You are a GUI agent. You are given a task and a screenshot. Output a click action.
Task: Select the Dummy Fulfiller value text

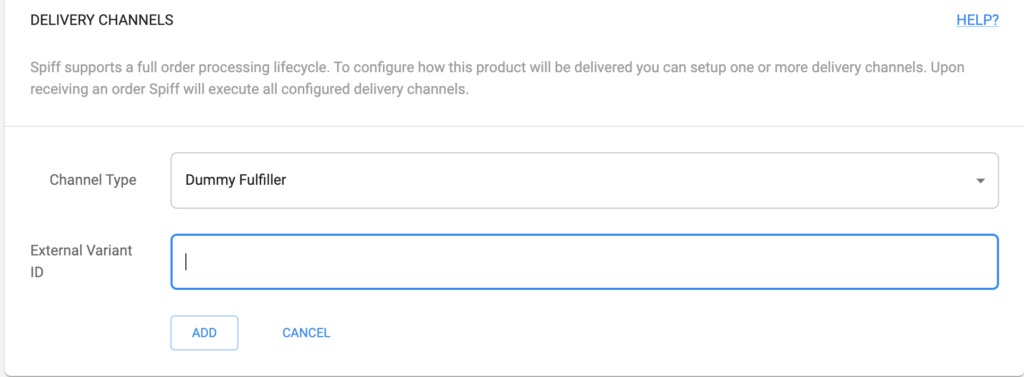point(236,180)
